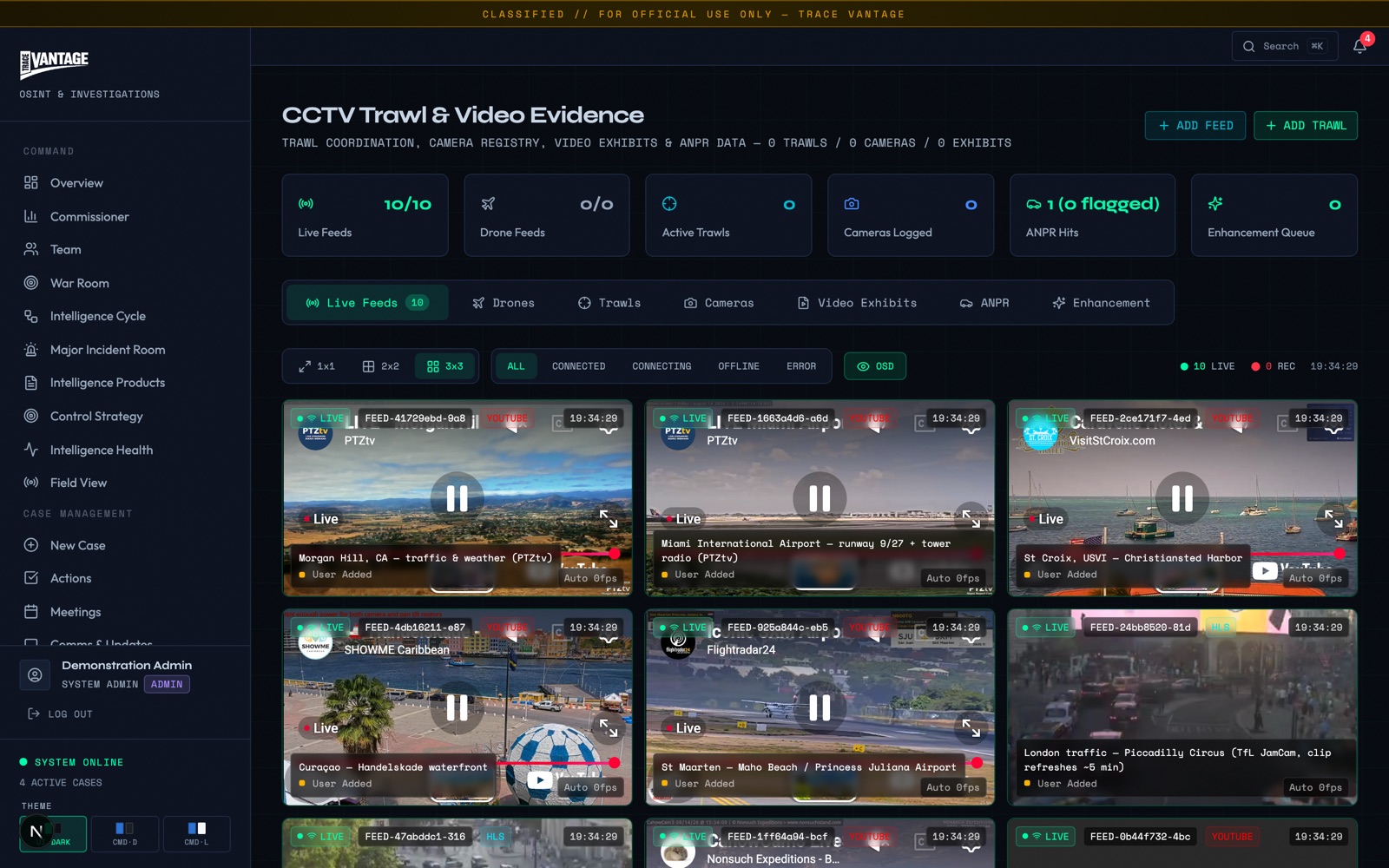
Task: Expand the St Maarten feed to fullscreen
Action: coord(971,728)
